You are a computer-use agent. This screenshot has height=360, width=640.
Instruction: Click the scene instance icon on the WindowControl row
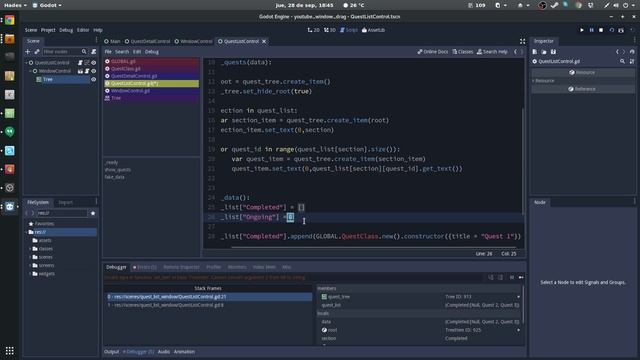(x=80, y=71)
